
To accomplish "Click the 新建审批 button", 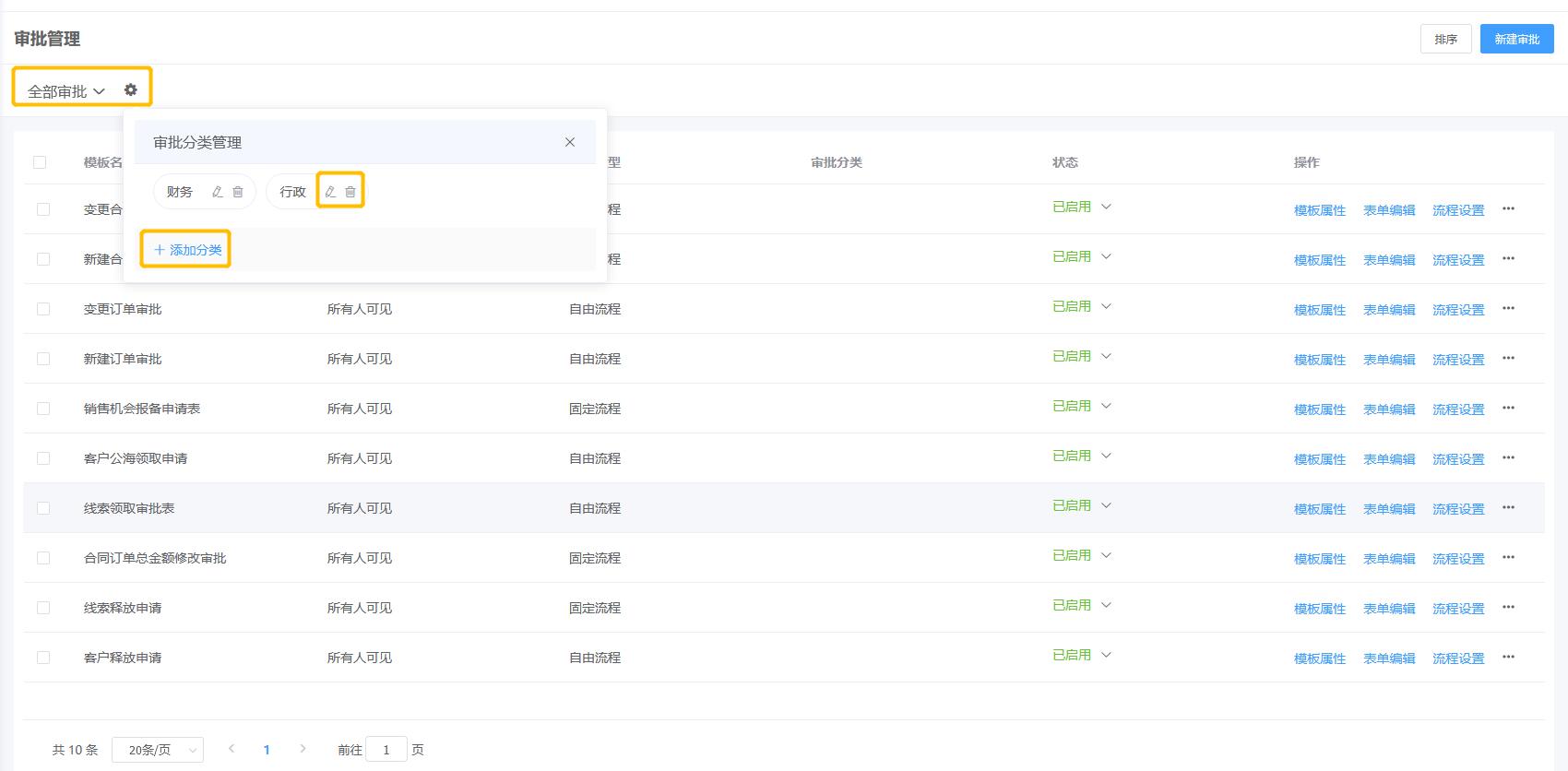I will click(x=1516, y=39).
